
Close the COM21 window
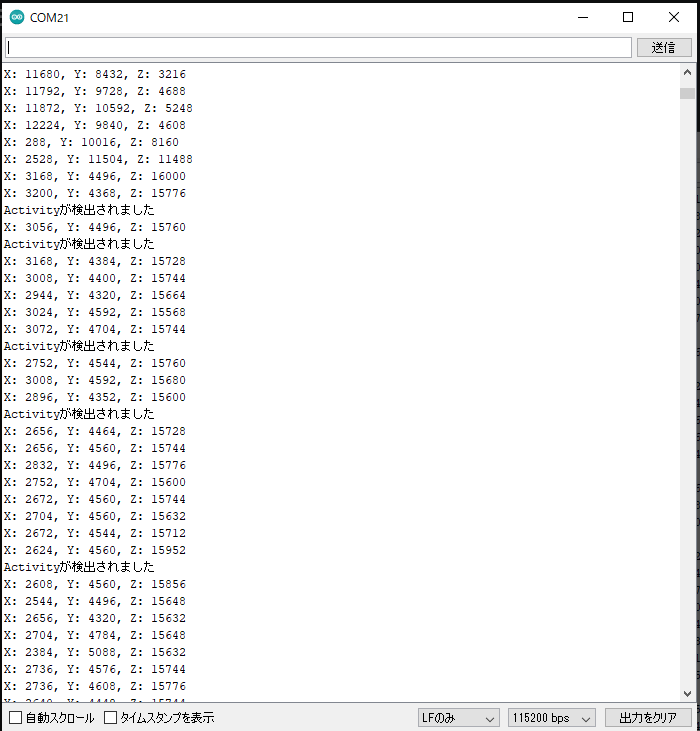click(x=674, y=17)
